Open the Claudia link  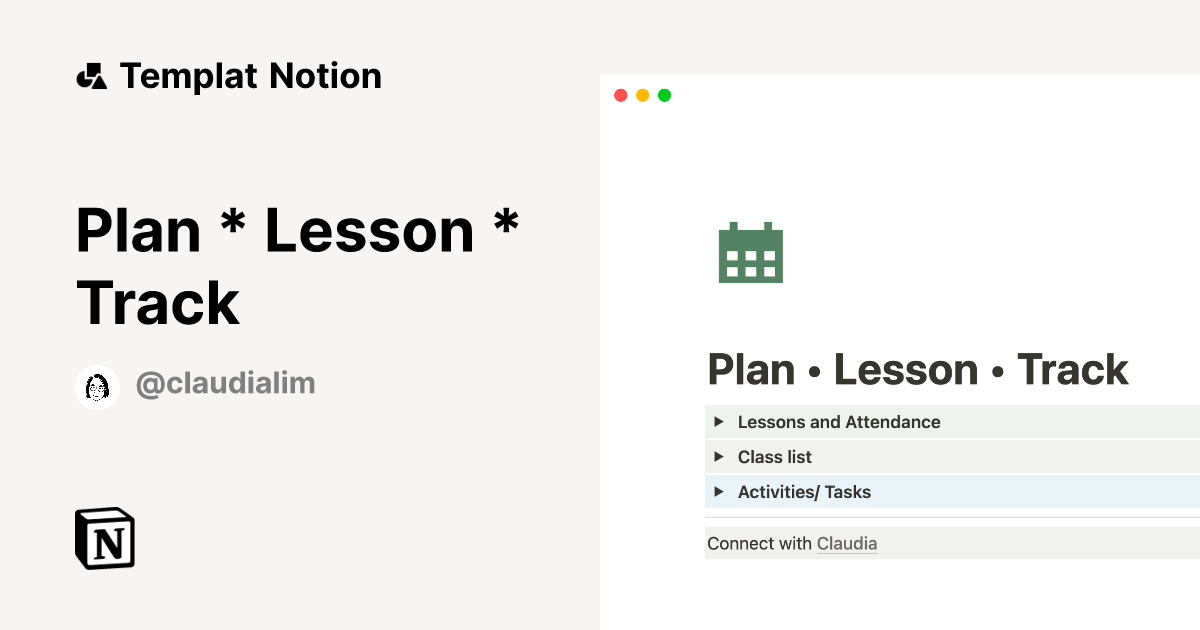click(x=846, y=543)
